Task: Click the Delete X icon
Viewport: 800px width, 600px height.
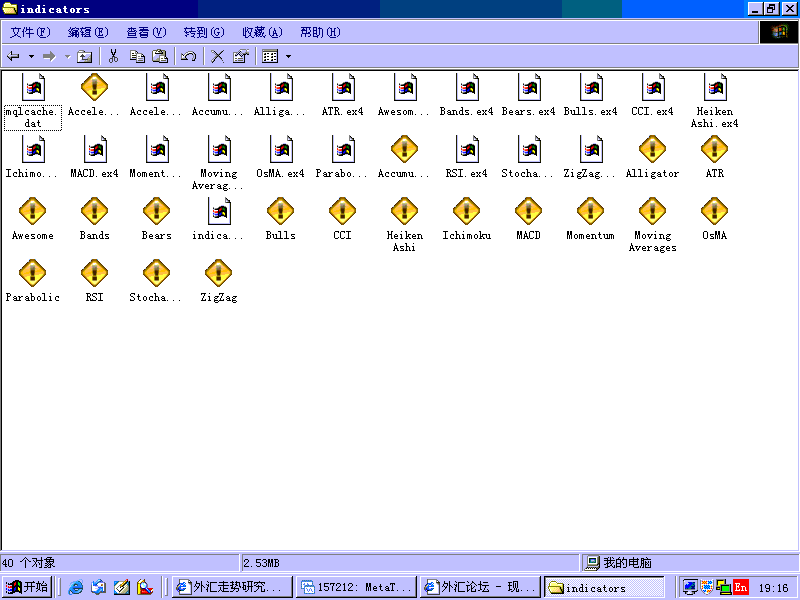Action: pos(218,56)
